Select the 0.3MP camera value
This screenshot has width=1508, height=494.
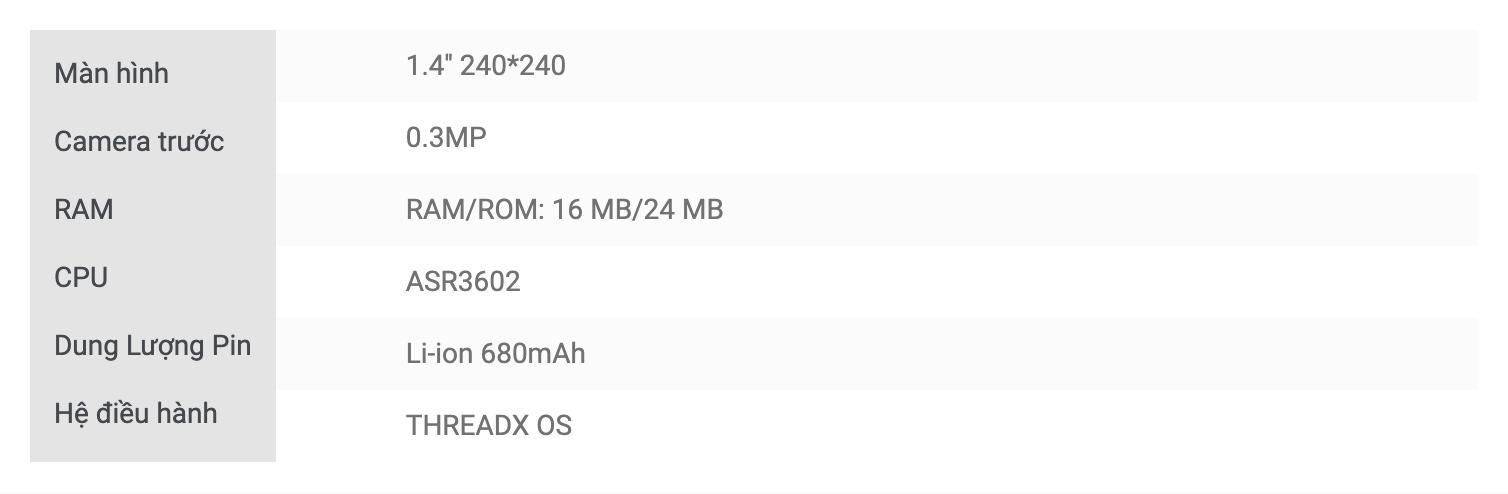pos(446,138)
